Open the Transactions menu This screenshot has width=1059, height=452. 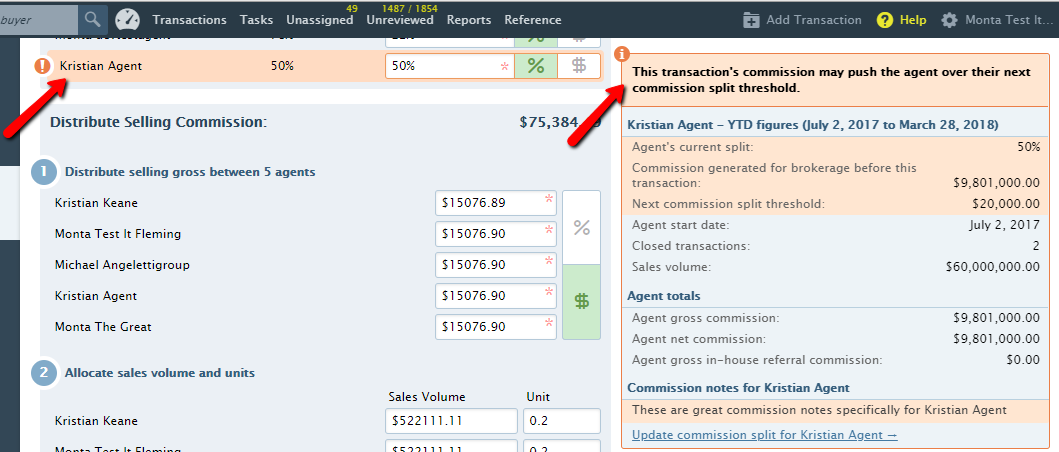(189, 20)
